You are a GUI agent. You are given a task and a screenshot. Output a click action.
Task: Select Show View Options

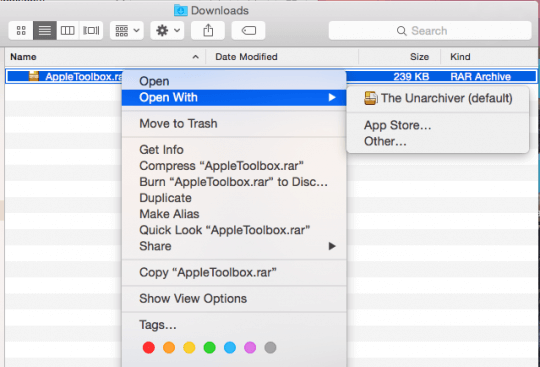(x=234, y=298)
